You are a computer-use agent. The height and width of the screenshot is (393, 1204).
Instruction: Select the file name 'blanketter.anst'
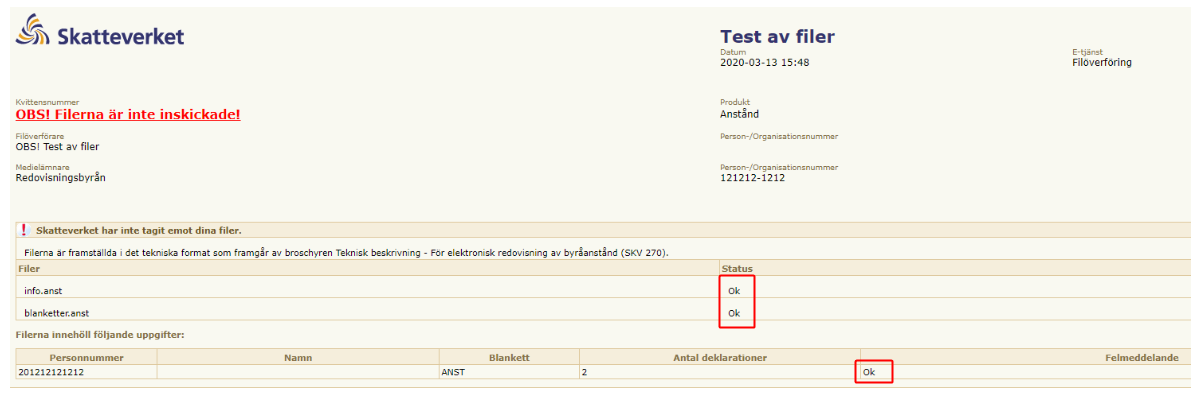click(x=57, y=313)
